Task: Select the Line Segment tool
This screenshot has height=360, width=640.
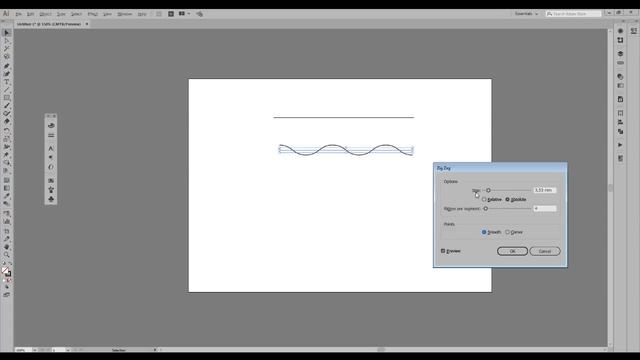Action: tap(7, 90)
